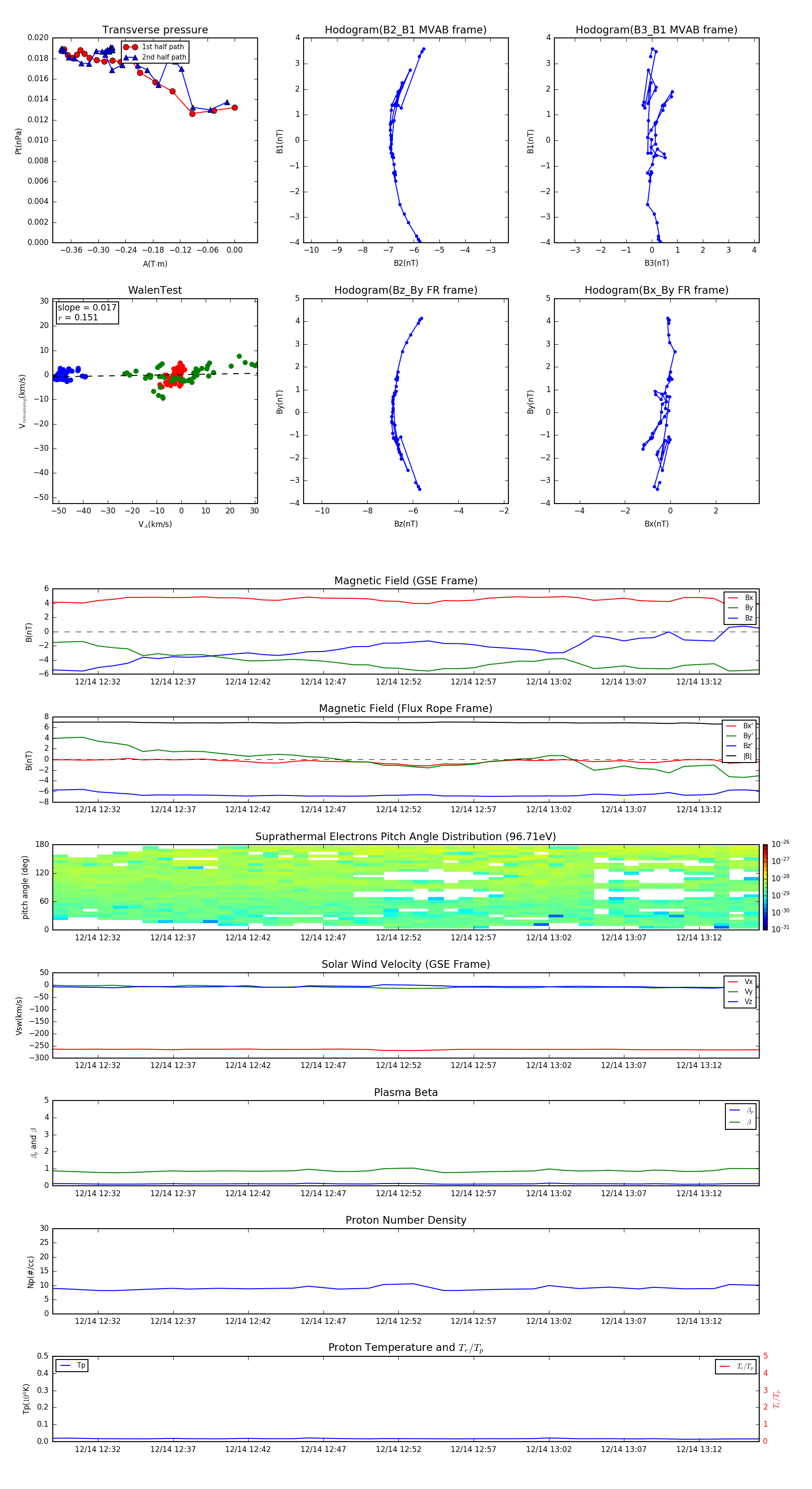Click the green β entry in the Plasma Beta legend
812x1489 pixels.
741,1122
